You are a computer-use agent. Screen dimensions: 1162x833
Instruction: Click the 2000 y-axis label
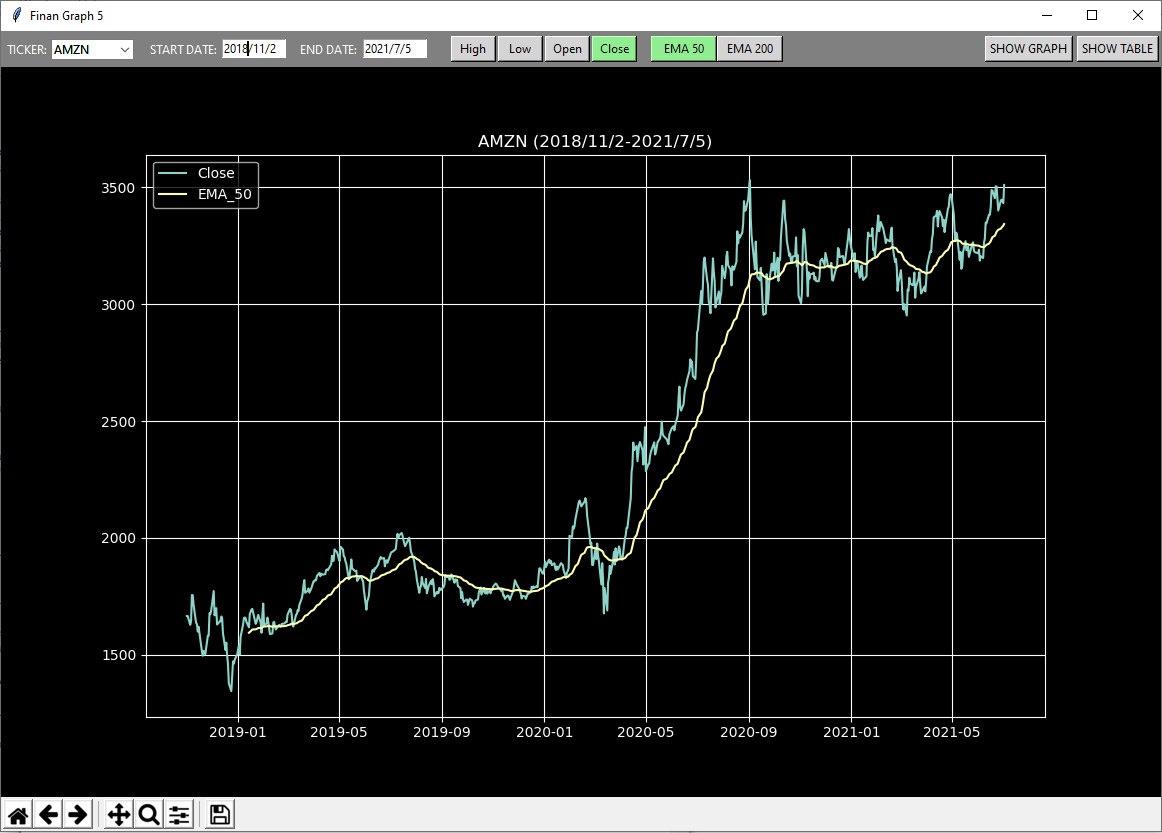click(x=118, y=539)
